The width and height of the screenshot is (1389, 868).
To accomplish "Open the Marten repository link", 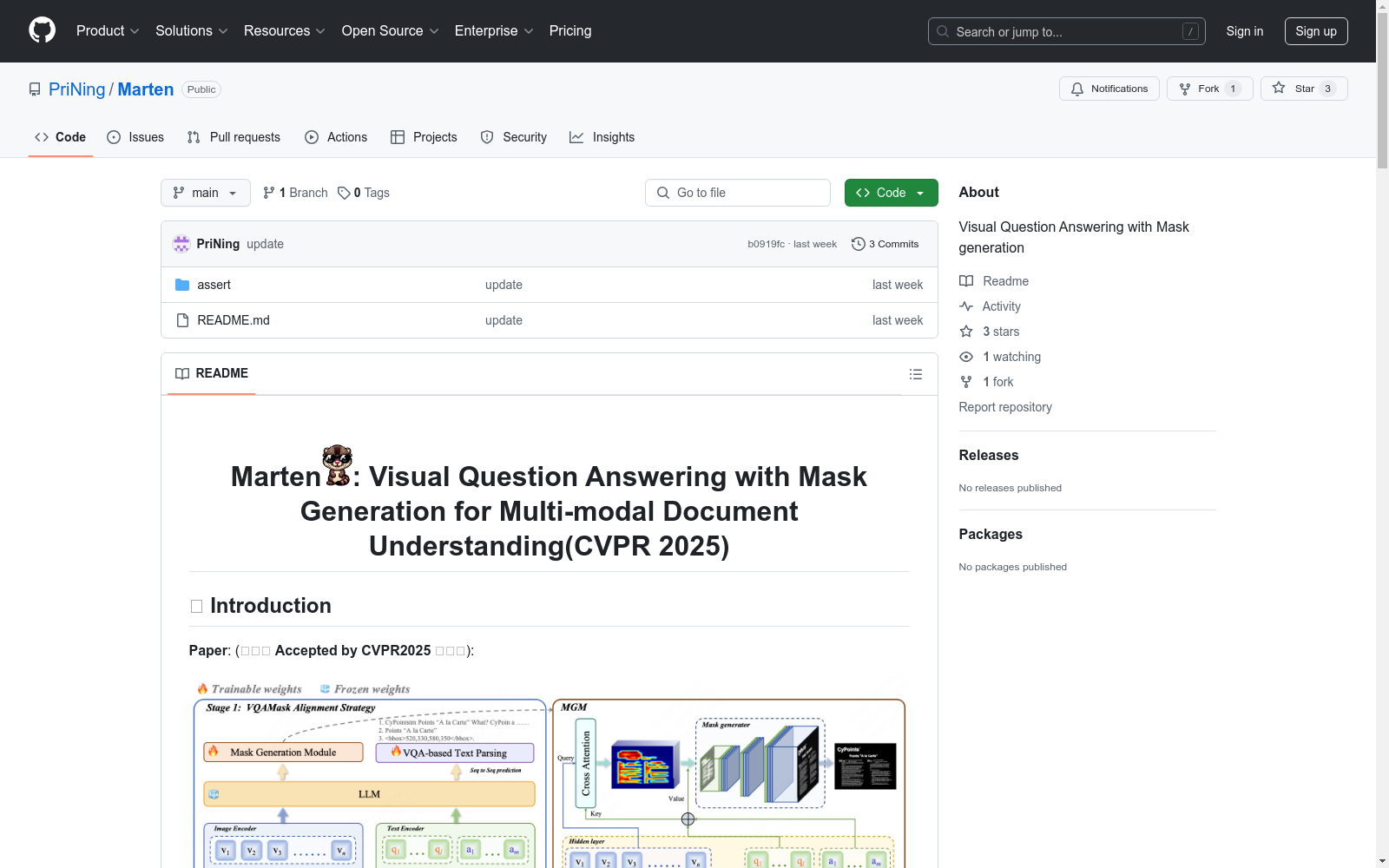I will (146, 89).
